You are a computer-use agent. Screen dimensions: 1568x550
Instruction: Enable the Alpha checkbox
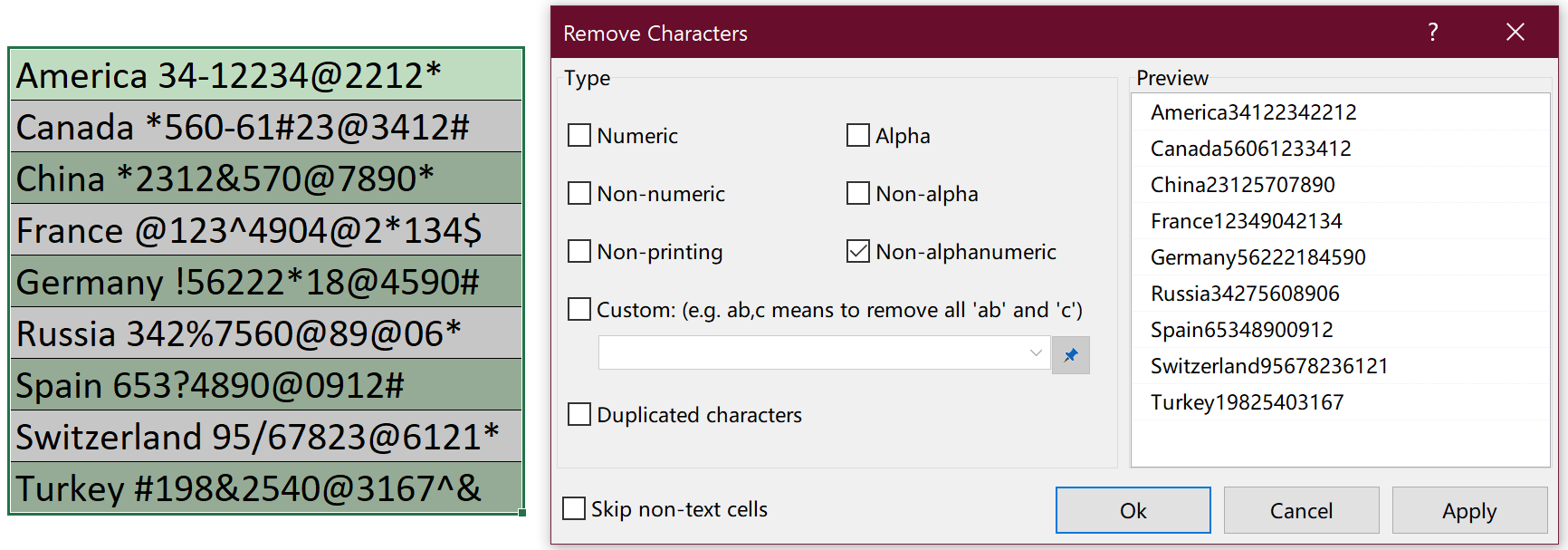pos(857,134)
